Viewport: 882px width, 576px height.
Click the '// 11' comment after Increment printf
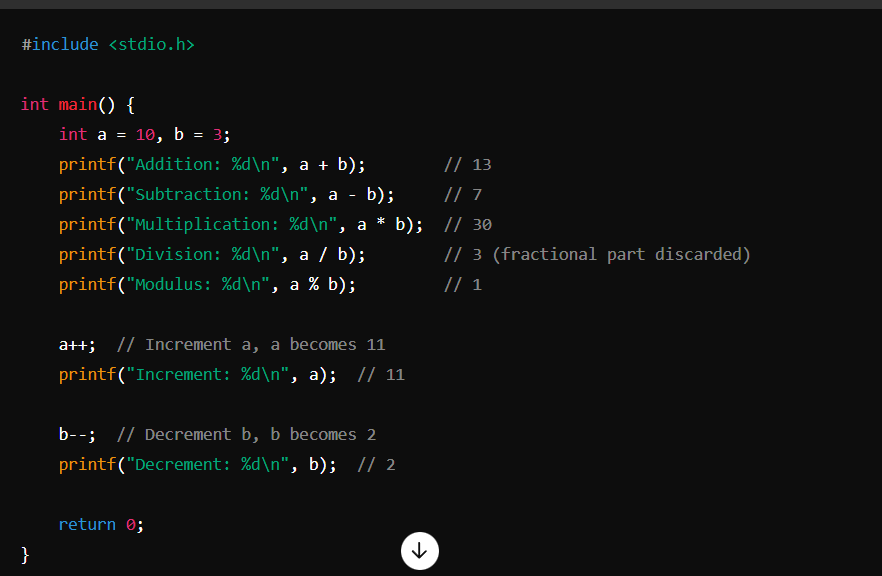[x=381, y=375]
